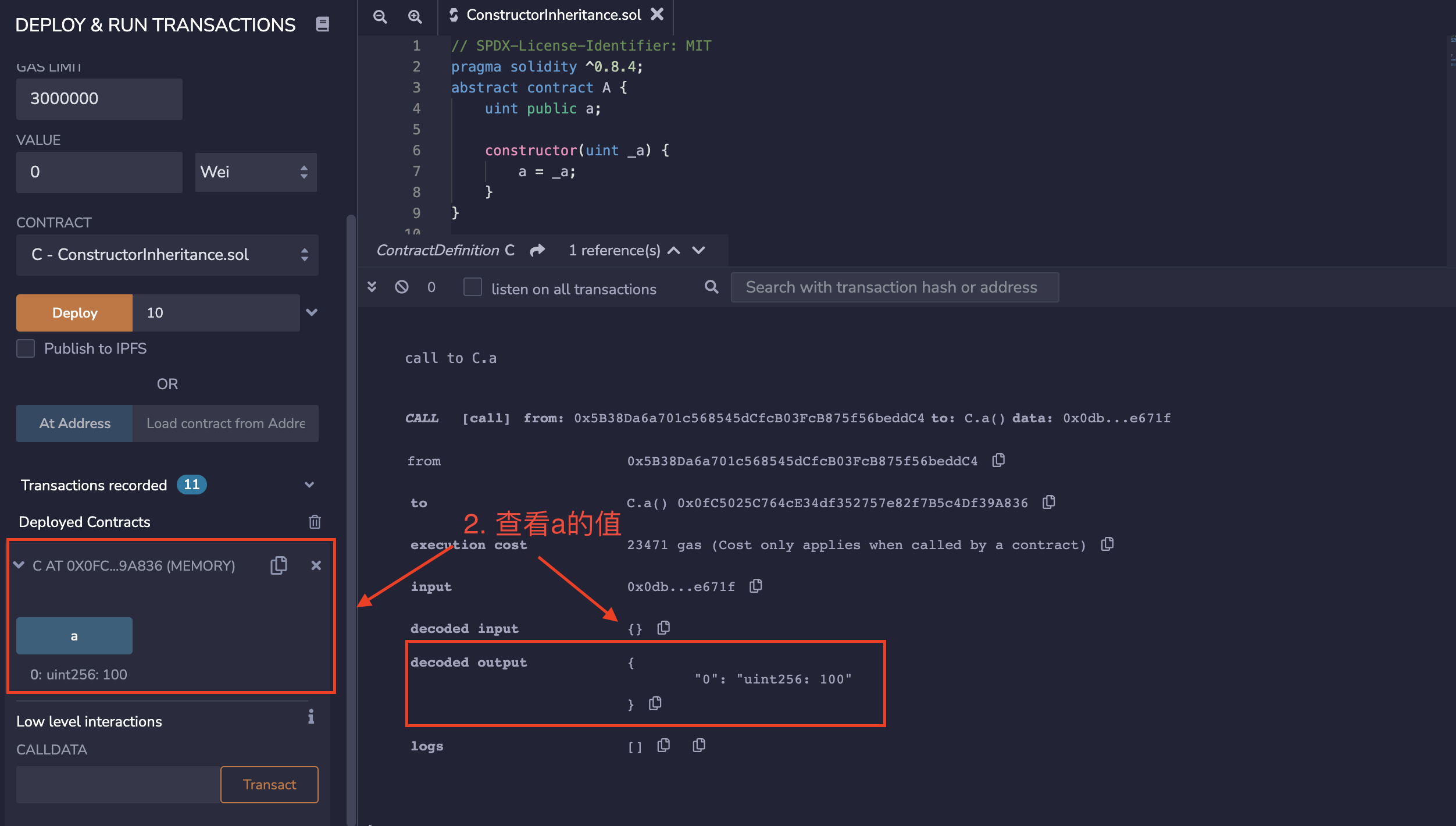Open the documentation icon beside the panel title
The image size is (1456, 826).
point(323,24)
